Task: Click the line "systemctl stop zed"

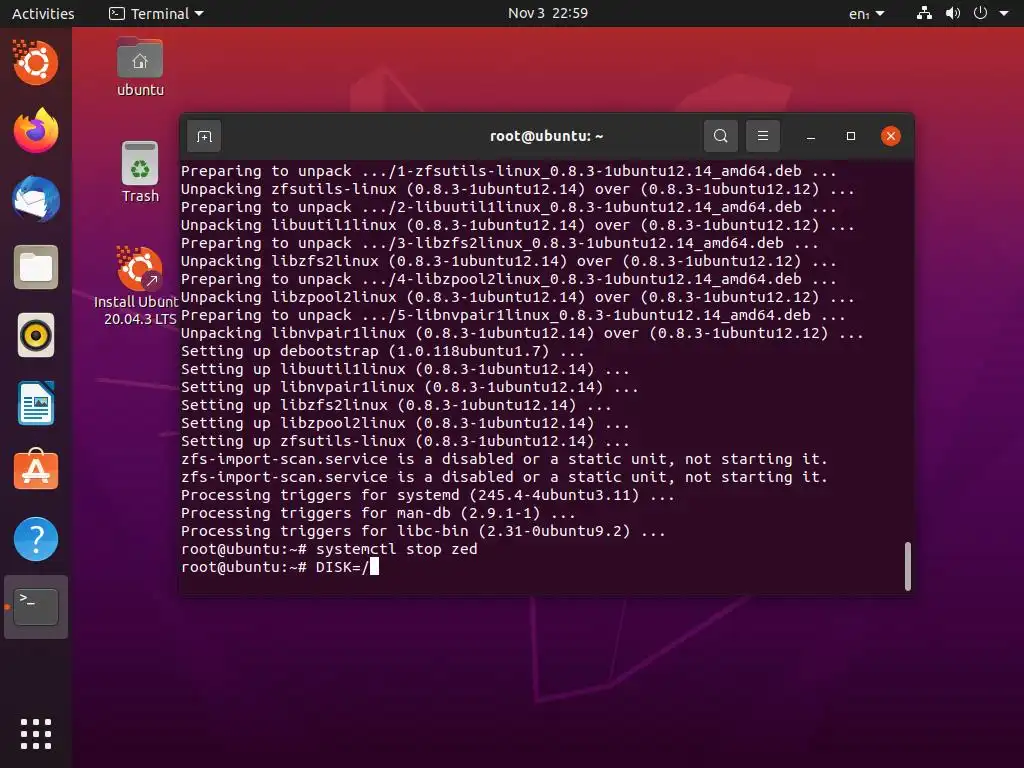Action: click(x=329, y=549)
